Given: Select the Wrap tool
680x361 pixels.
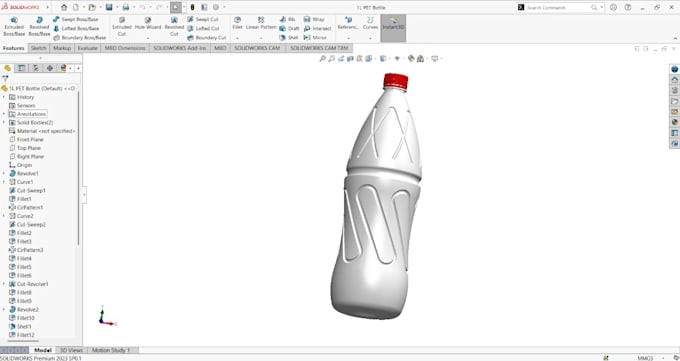Looking at the screenshot, I should click(314, 20).
